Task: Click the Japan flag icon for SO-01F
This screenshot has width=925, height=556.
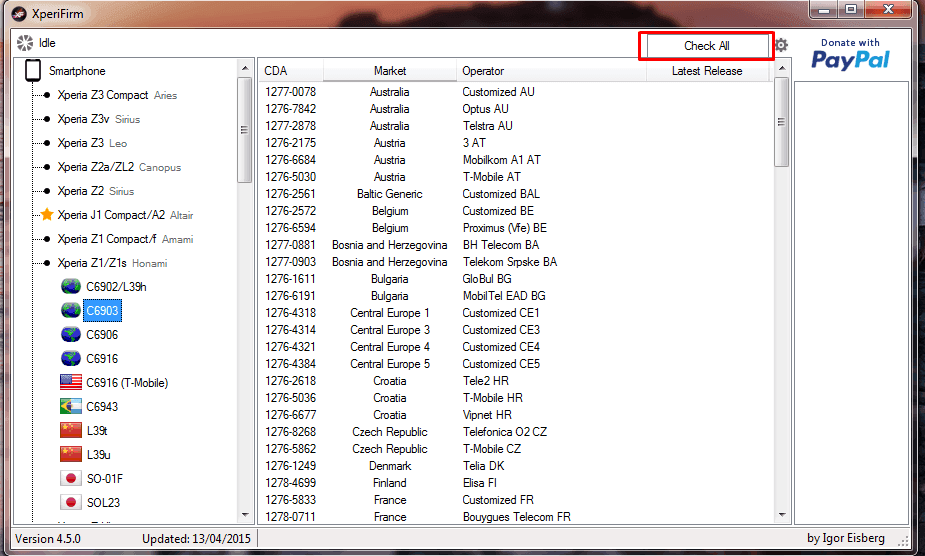Action: pyautogui.click(x=71, y=478)
